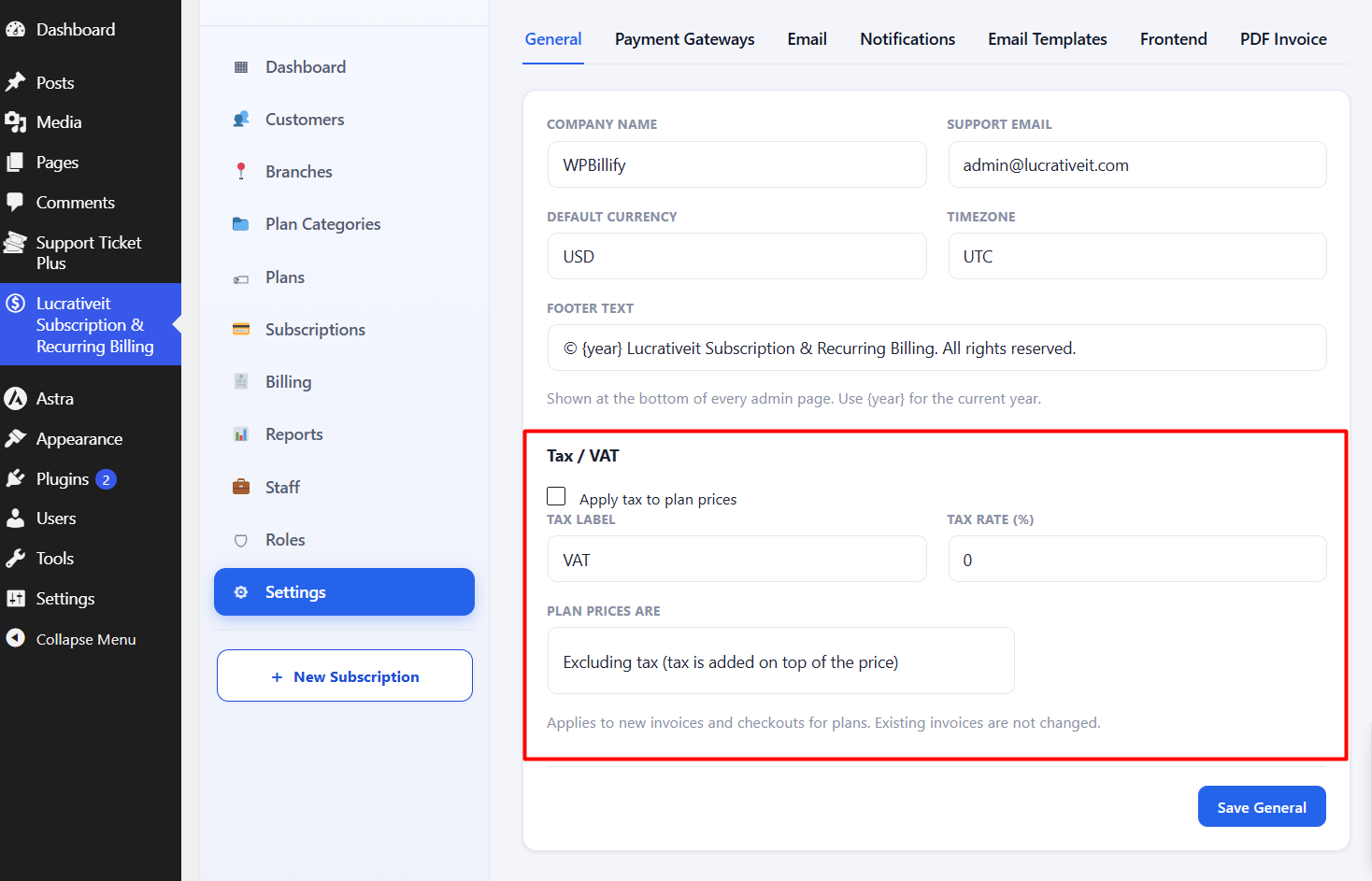Image resolution: width=1372 pixels, height=881 pixels.
Task: Click the Subscriptions credit card icon
Action: (241, 329)
